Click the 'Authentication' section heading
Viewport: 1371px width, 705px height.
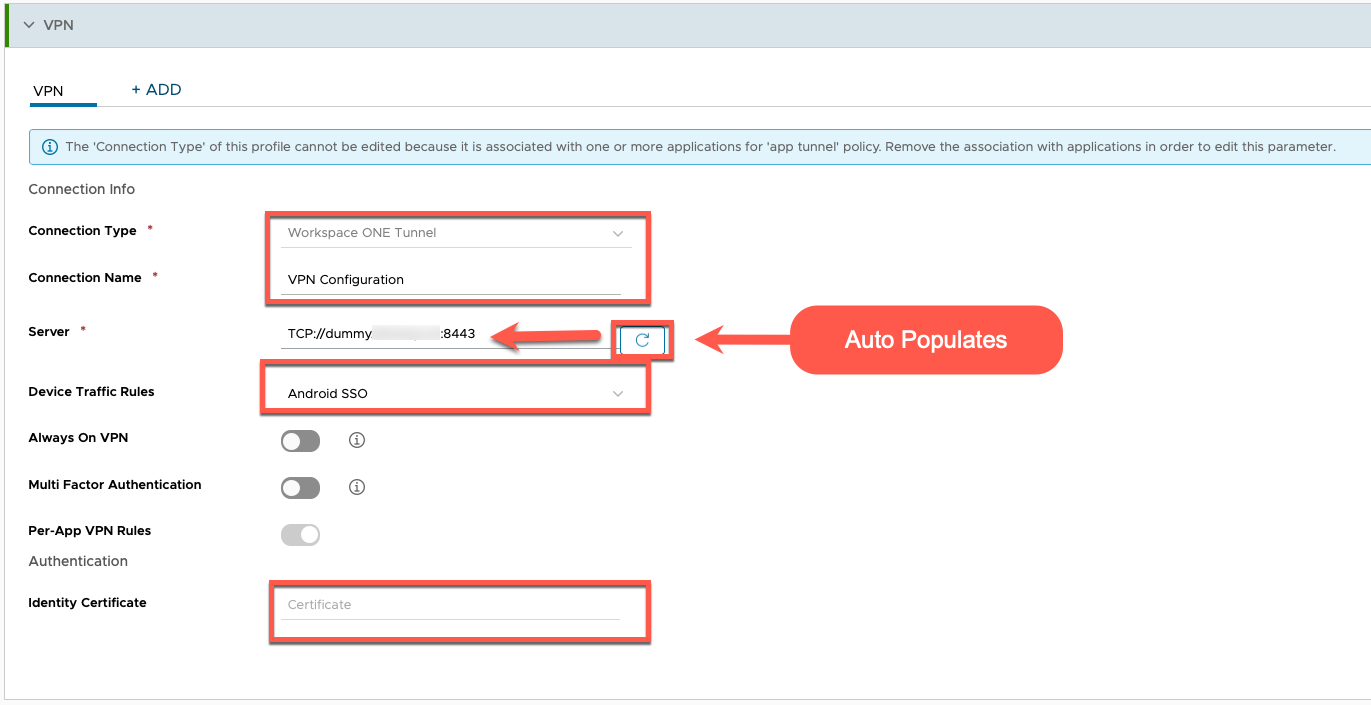[x=78, y=561]
